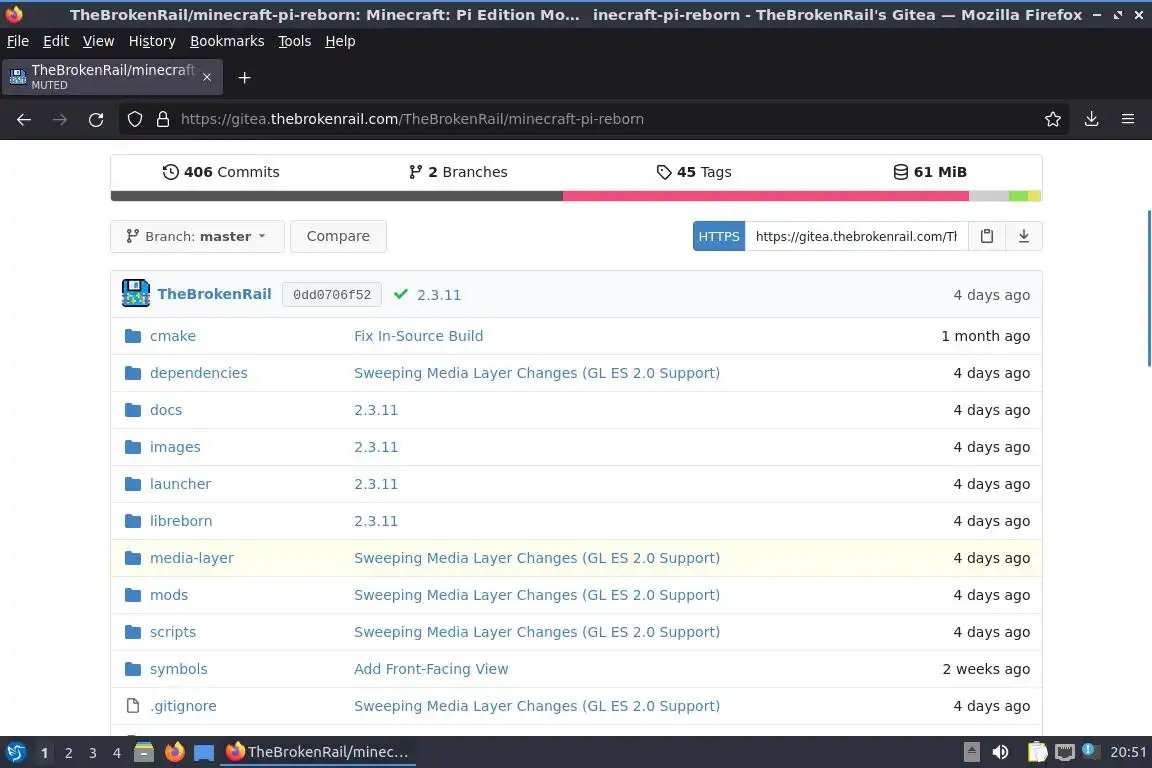Click the .gitignore file icon
Viewport: 1152px width, 768px height.
click(133, 706)
